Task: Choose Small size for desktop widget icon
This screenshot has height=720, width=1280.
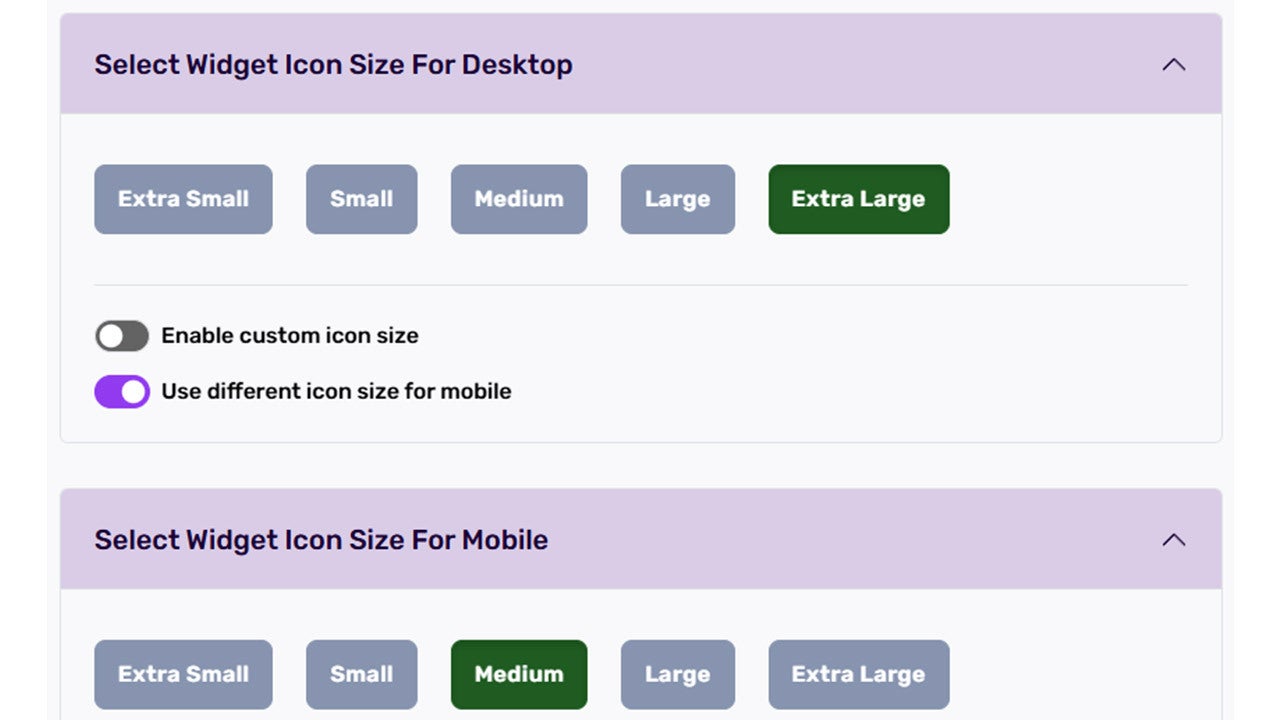Action: click(x=361, y=199)
